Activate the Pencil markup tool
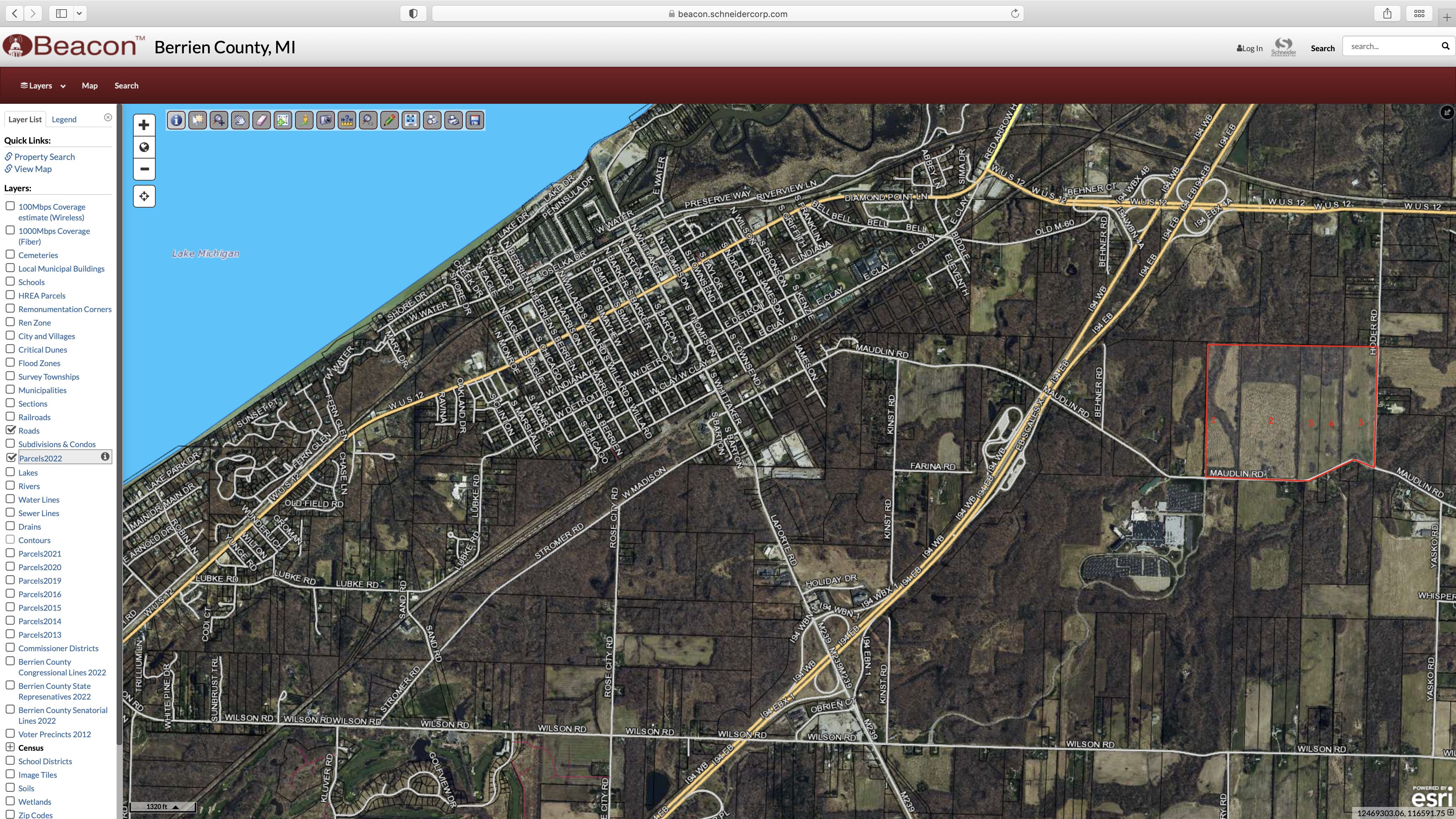This screenshot has height=819, width=1456. pyautogui.click(x=390, y=120)
